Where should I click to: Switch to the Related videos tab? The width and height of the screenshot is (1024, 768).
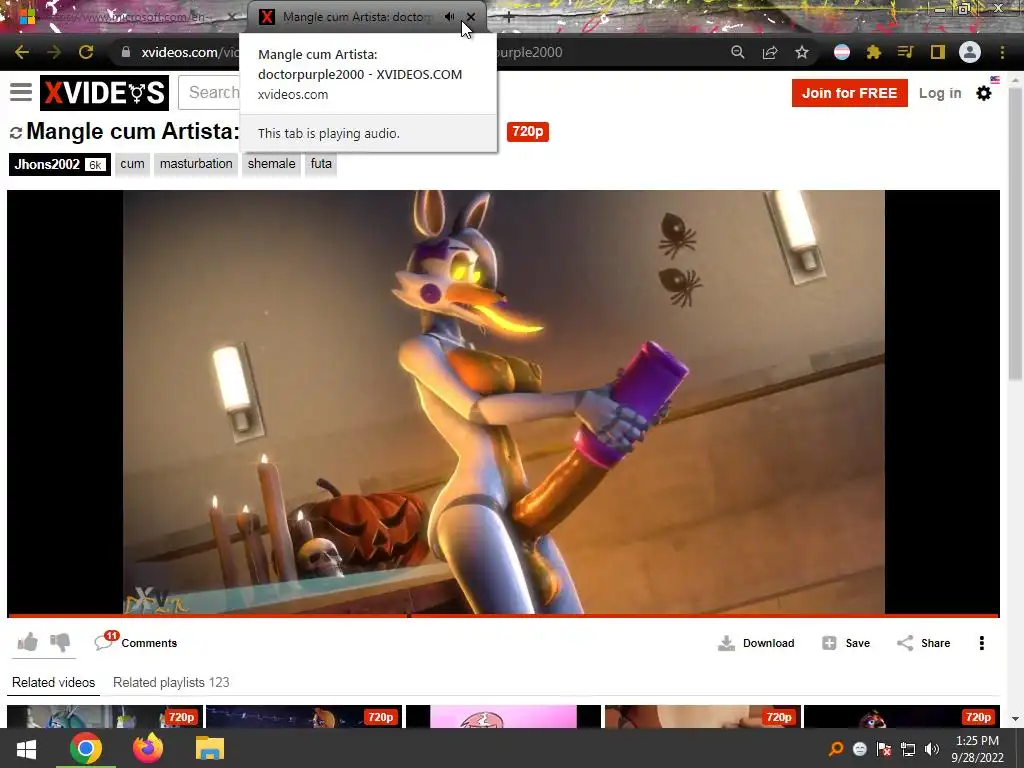click(54, 682)
